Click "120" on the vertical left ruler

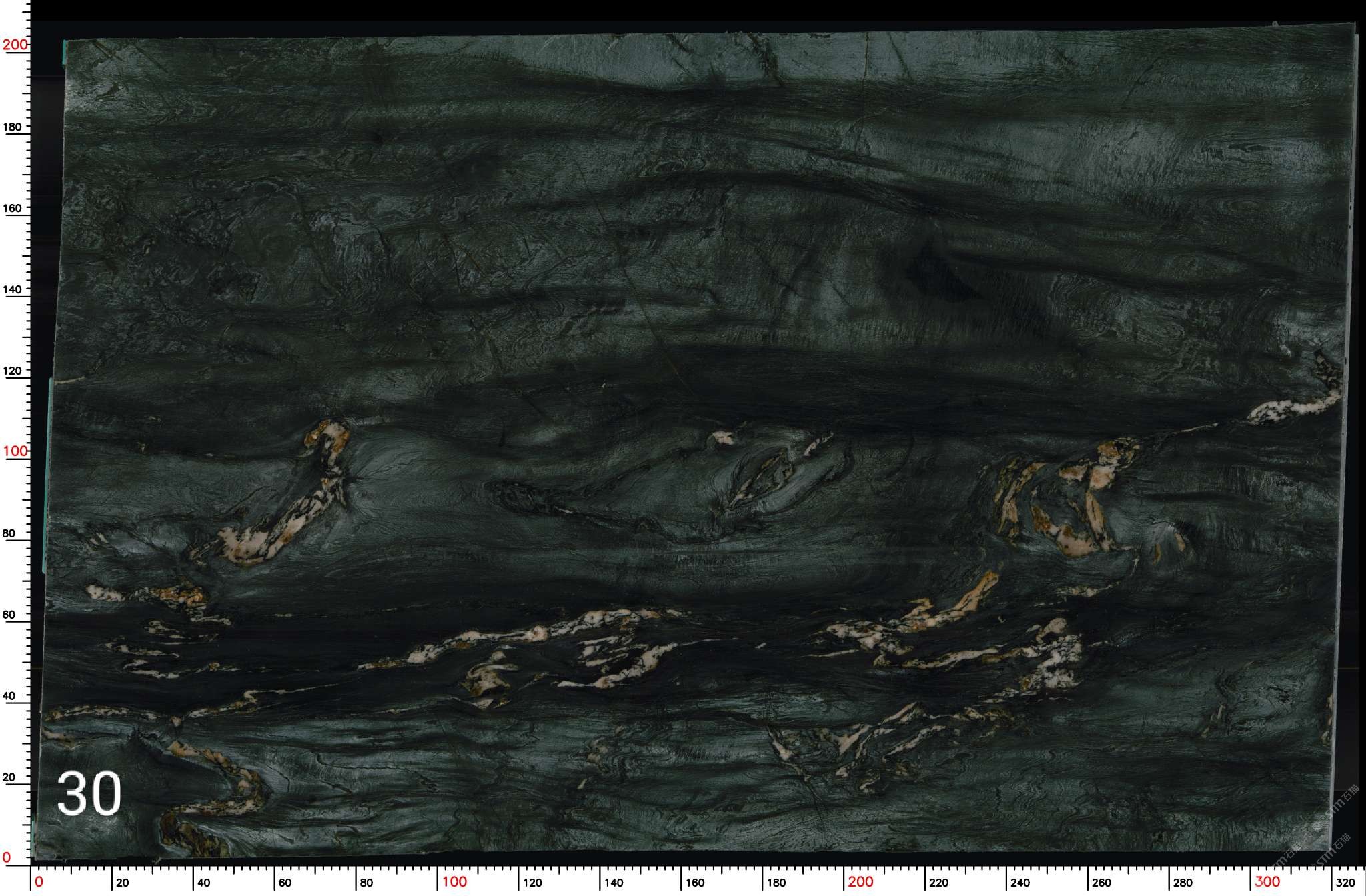[x=13, y=371]
